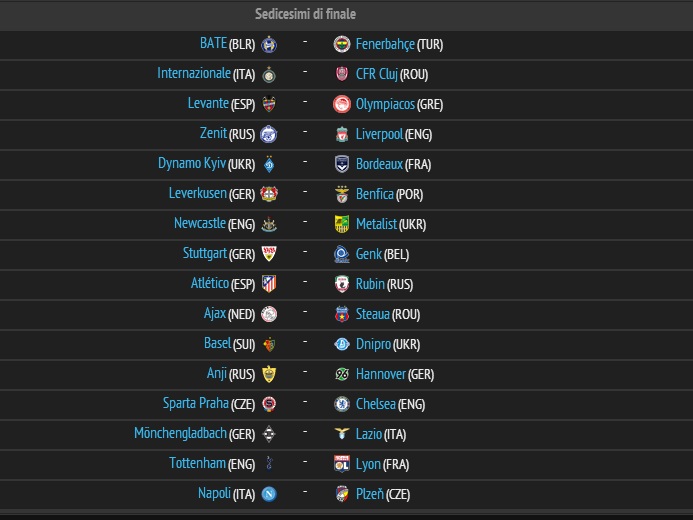
Task: Click the Newcastle club crest
Action: pyautogui.click(x=268, y=224)
